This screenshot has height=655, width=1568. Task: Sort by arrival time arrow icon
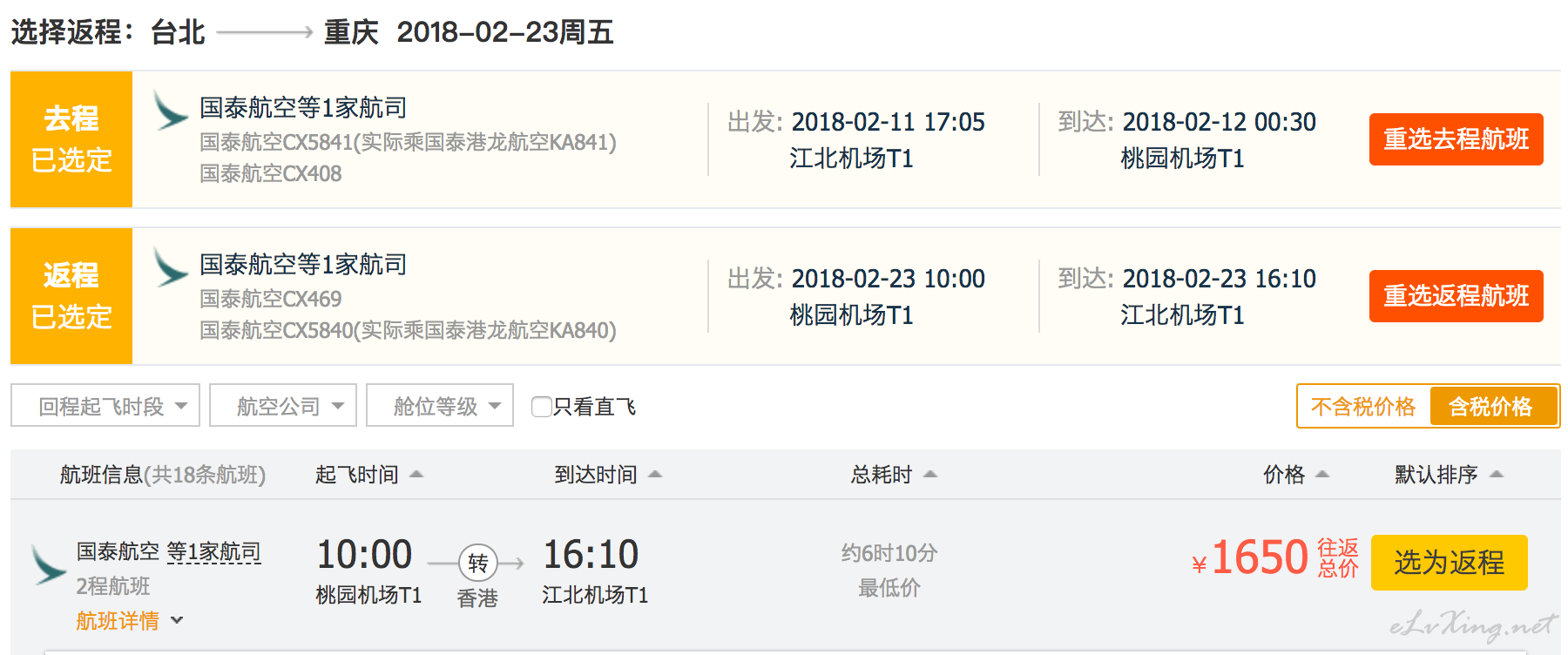(655, 474)
